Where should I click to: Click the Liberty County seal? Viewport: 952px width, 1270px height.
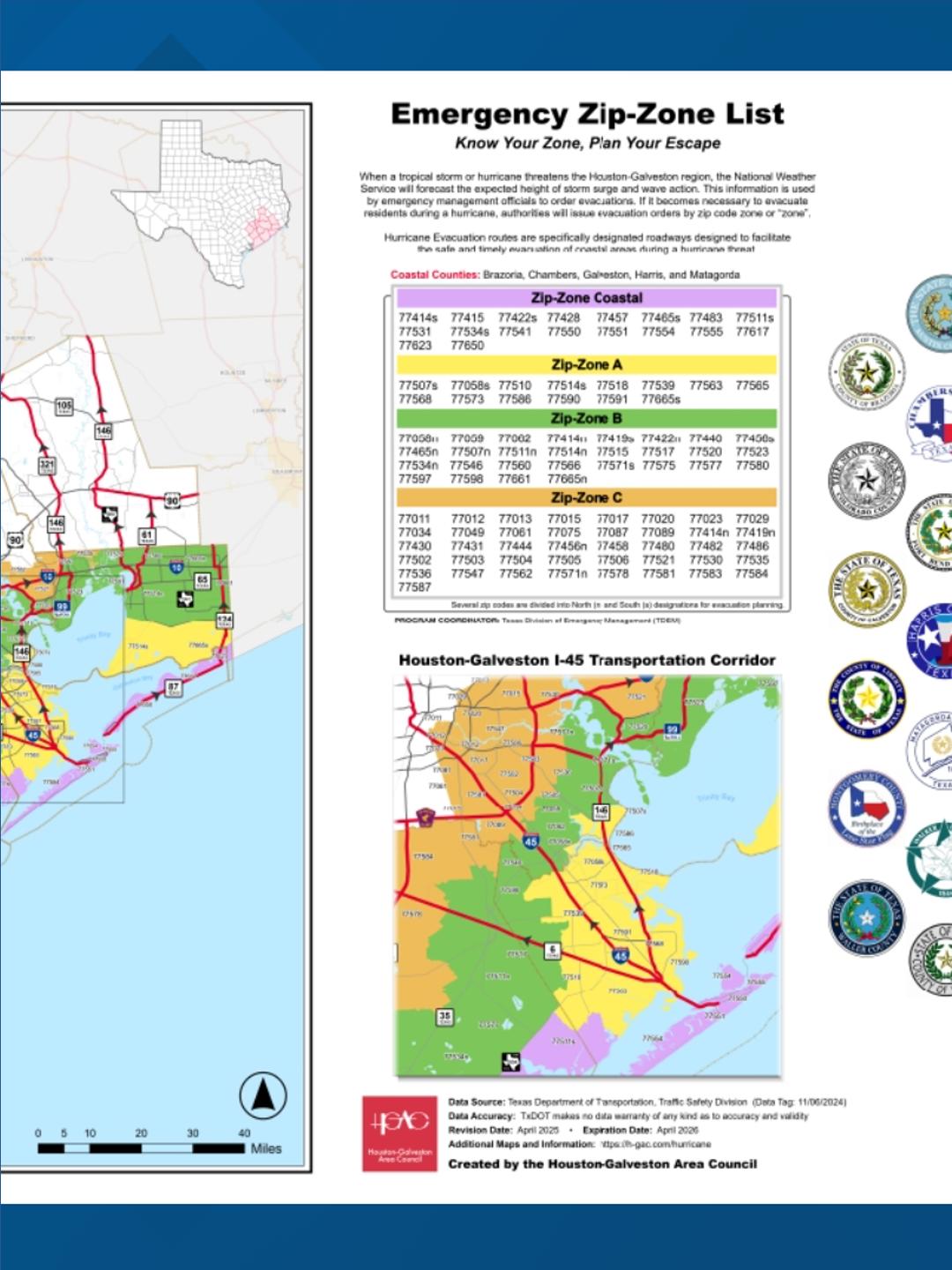coord(866,700)
